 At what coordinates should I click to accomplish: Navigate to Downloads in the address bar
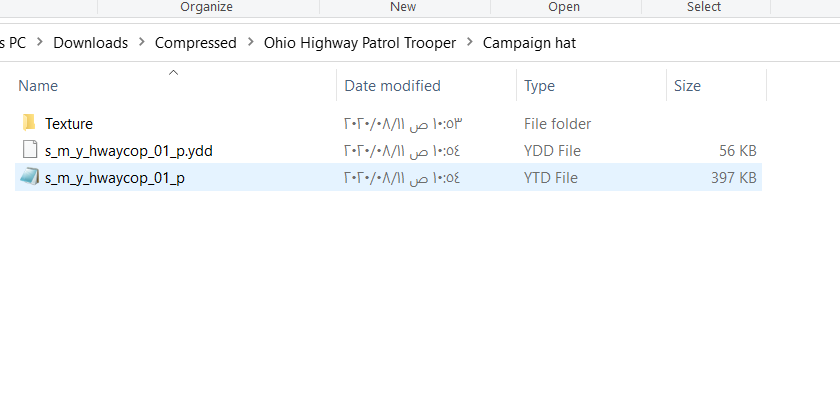tap(90, 43)
